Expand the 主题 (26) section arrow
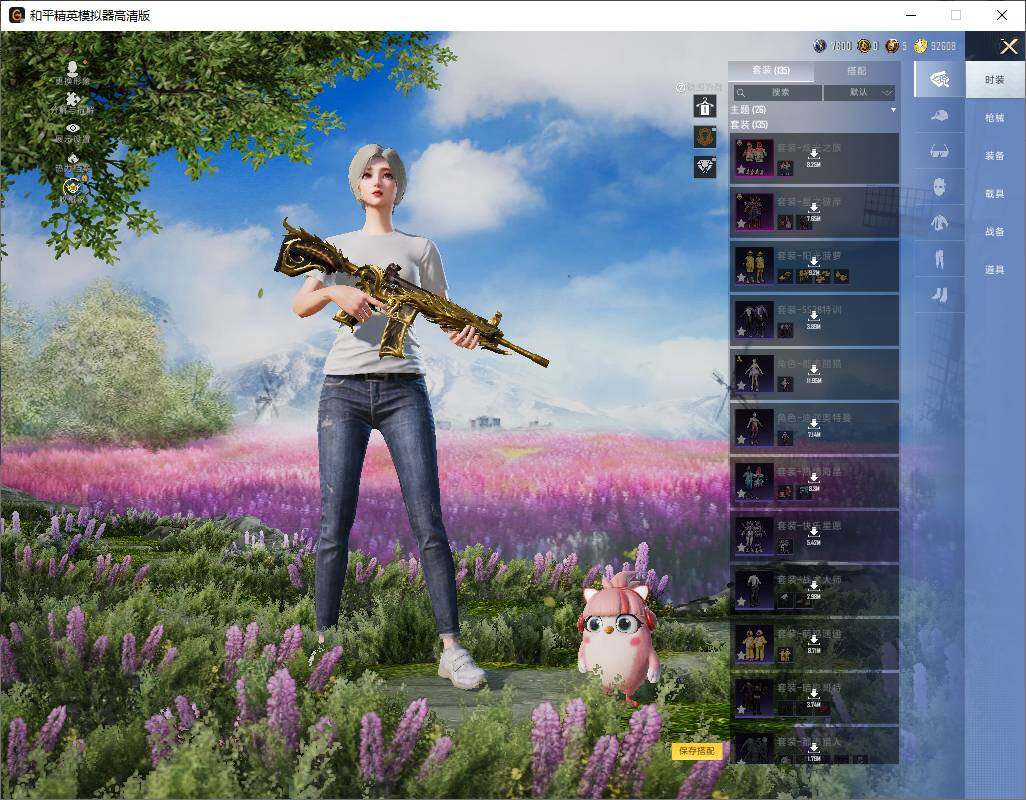 coord(893,110)
